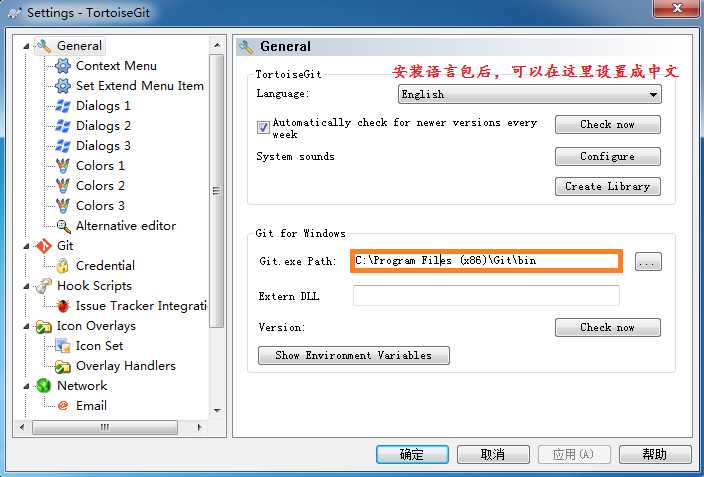704x477 pixels.
Task: Click the Hook Scripts icon
Action: click(x=44, y=286)
